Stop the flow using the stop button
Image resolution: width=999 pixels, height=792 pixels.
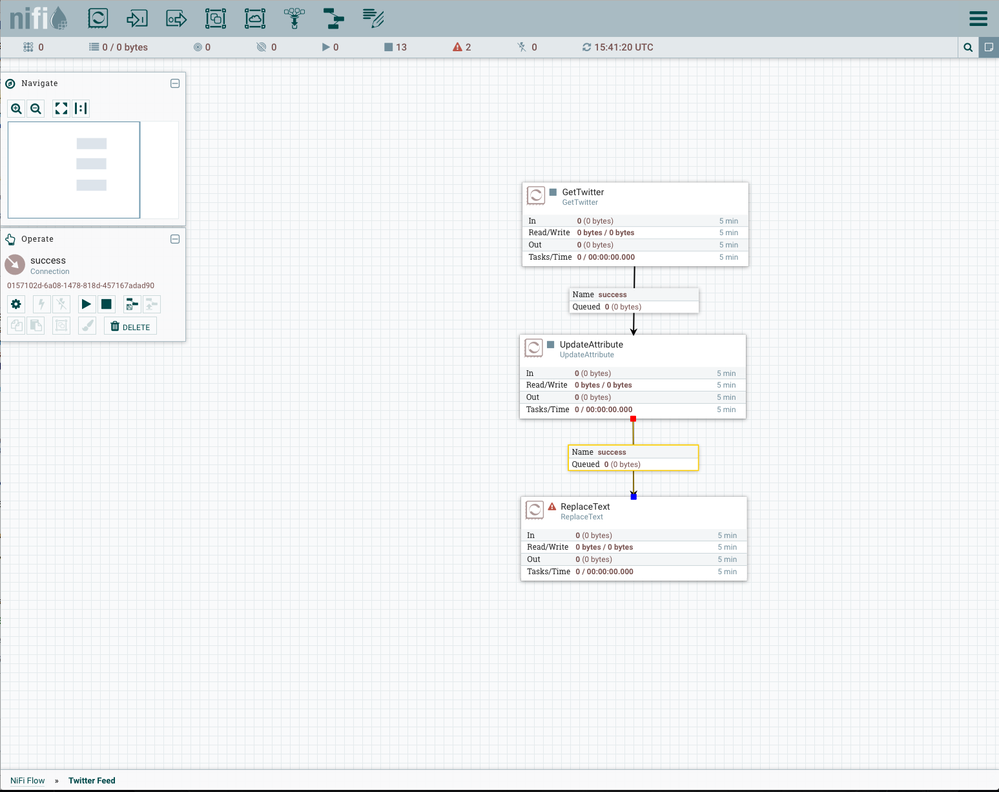coord(107,303)
